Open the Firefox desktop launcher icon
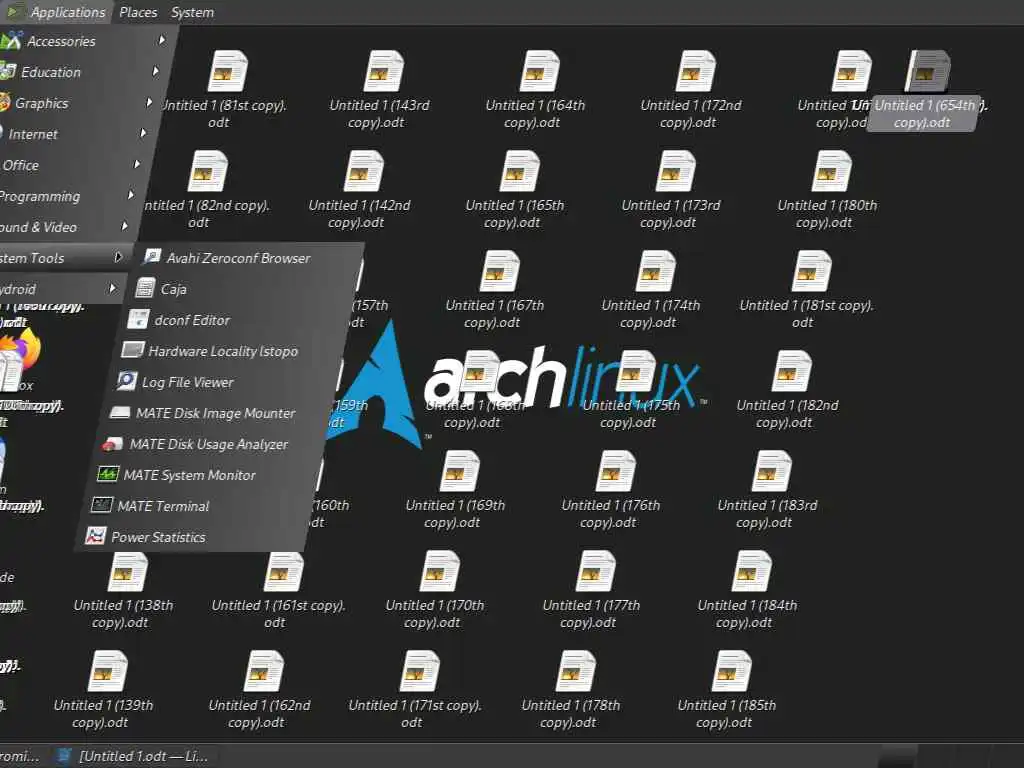 (21, 349)
